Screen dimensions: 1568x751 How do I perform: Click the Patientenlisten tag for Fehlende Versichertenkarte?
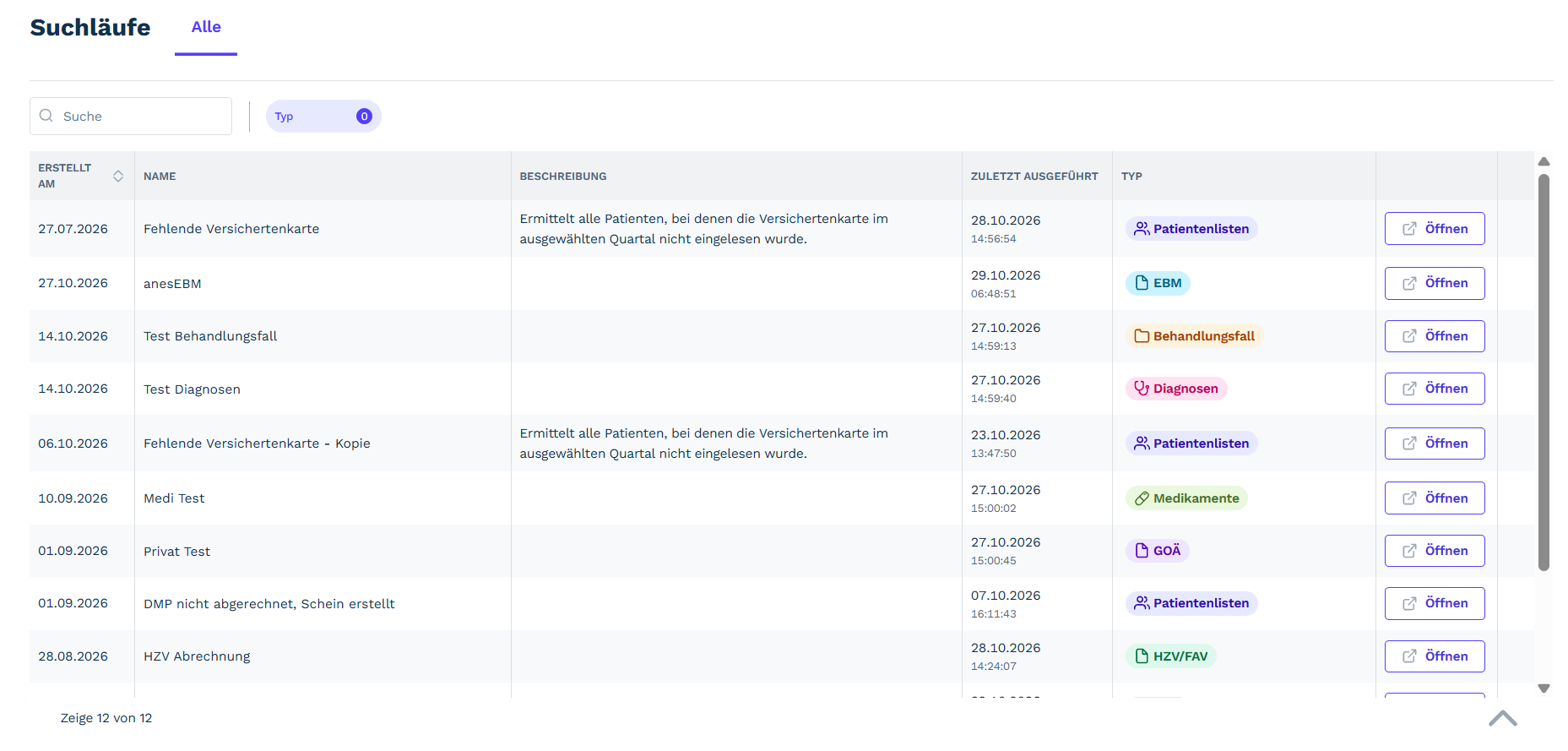(1191, 229)
